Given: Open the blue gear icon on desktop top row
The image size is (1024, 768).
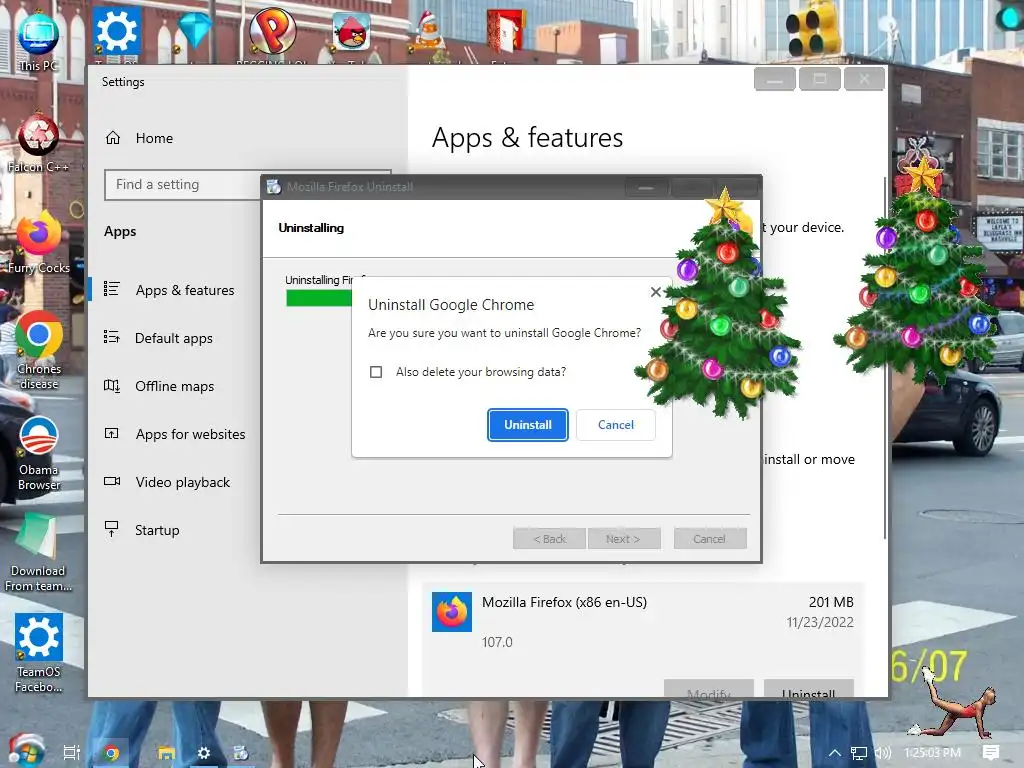Looking at the screenshot, I should point(116,31).
